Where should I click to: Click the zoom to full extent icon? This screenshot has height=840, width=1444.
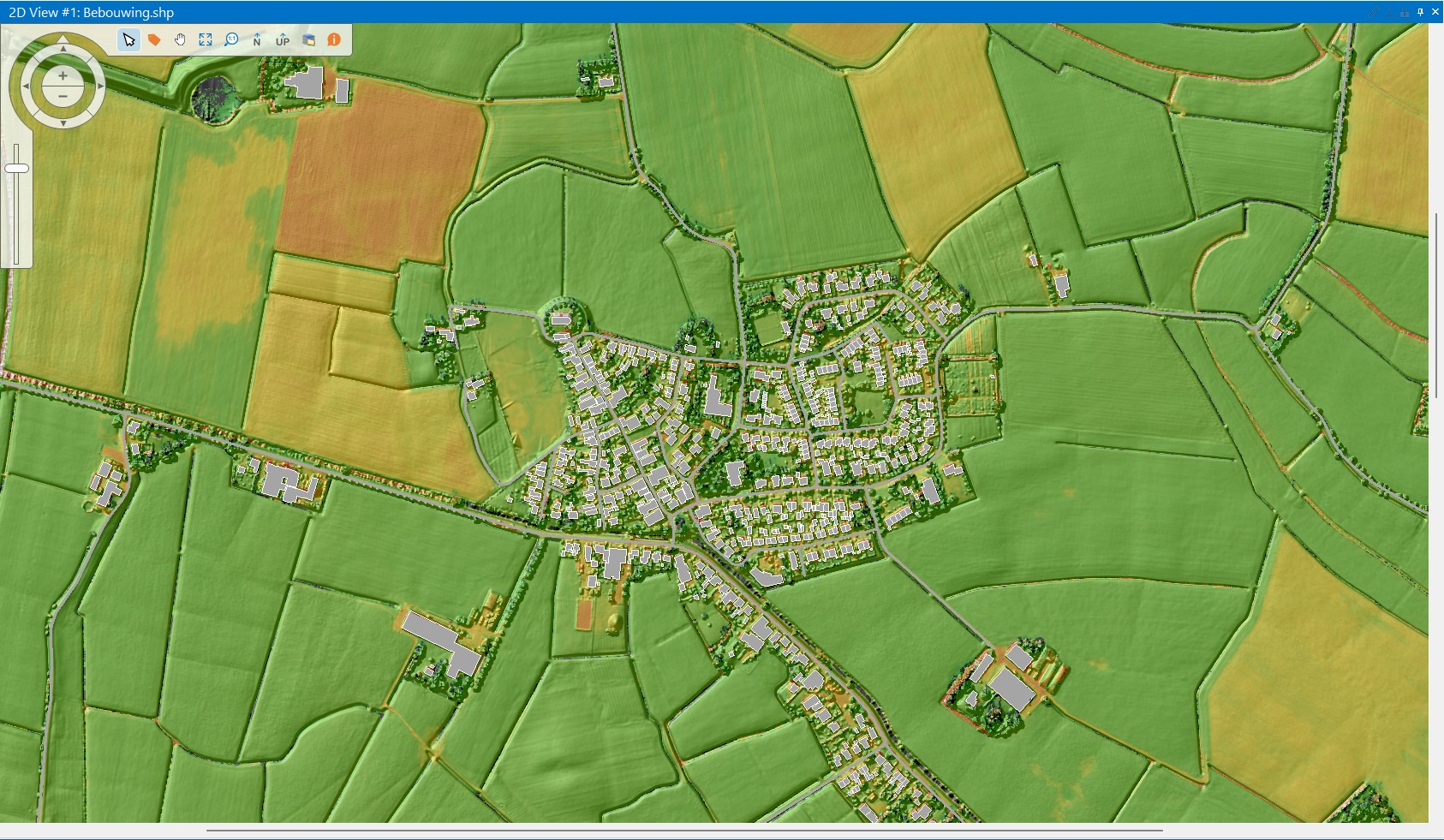[x=206, y=39]
